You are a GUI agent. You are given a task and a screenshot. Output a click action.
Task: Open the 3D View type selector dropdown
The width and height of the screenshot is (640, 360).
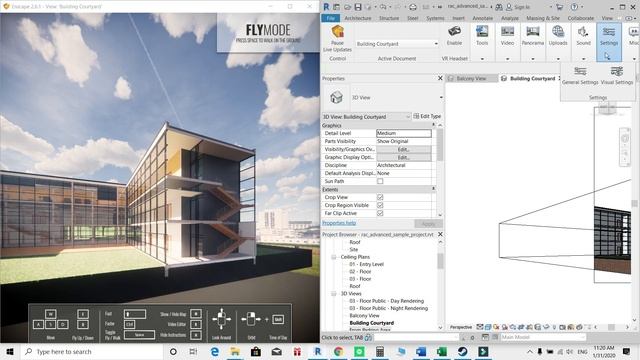coord(441,98)
